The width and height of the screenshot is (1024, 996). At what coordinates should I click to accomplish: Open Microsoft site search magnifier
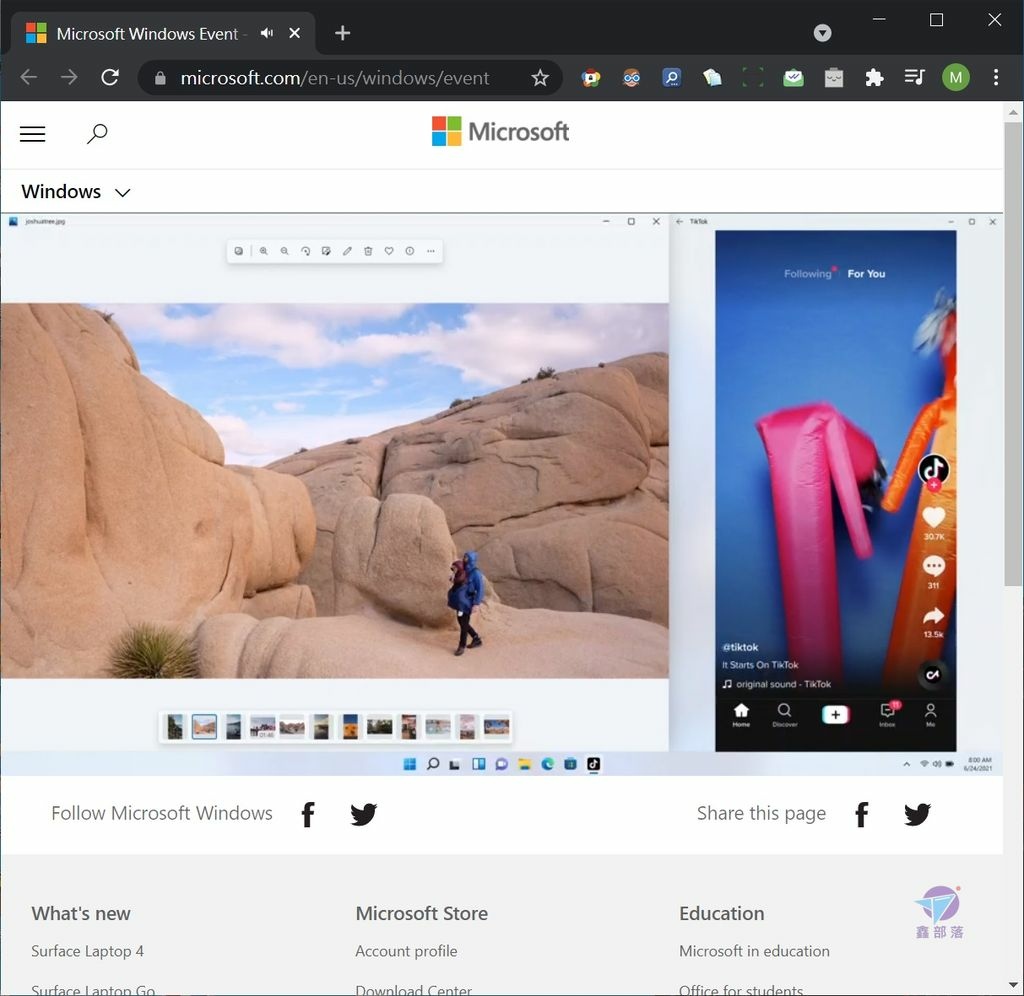[x=97, y=134]
